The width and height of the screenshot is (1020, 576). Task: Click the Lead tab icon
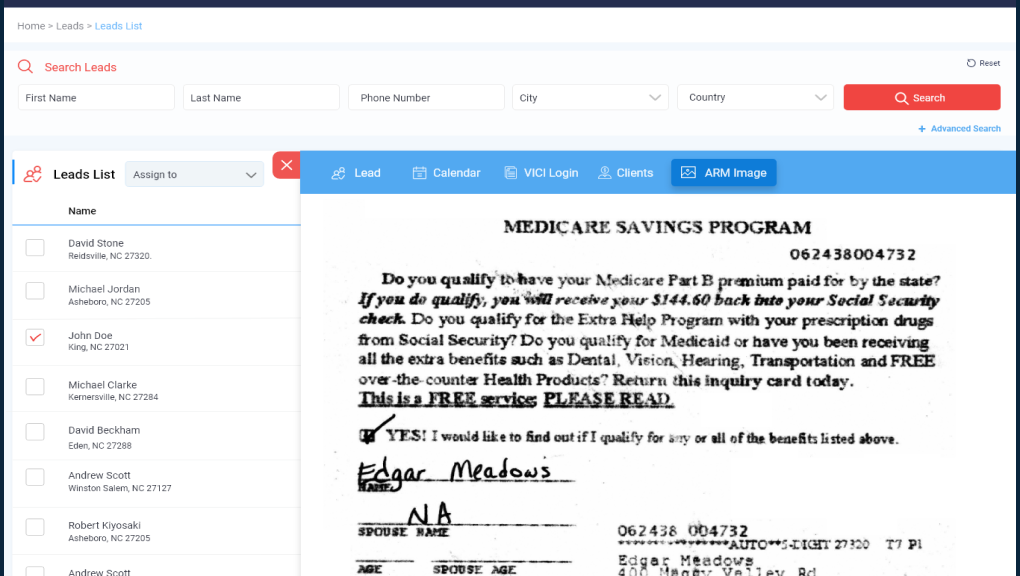click(x=338, y=173)
